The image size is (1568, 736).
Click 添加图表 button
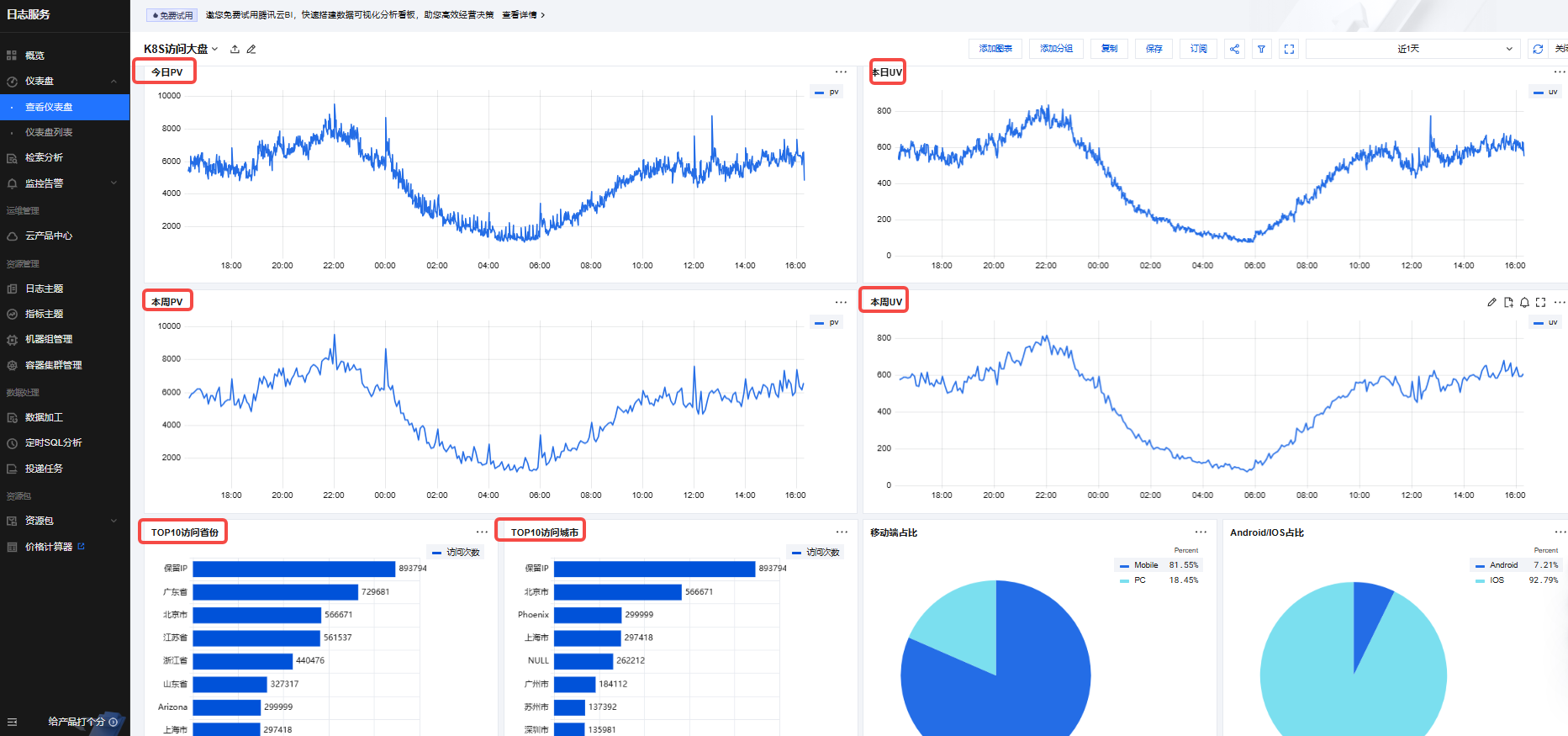pos(995,49)
